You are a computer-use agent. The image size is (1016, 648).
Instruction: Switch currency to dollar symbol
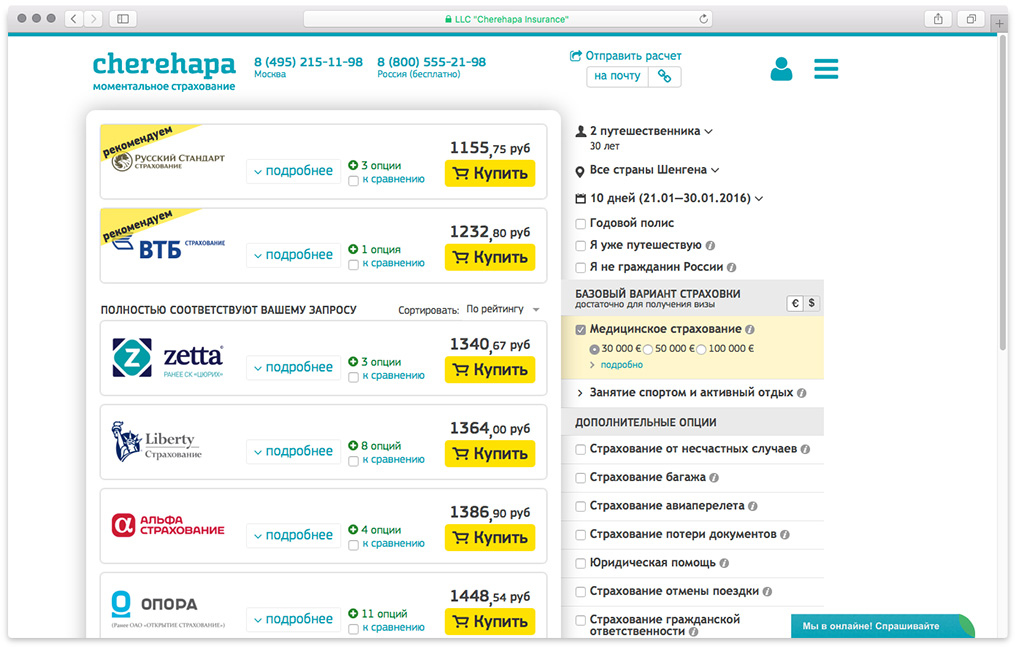(x=811, y=303)
